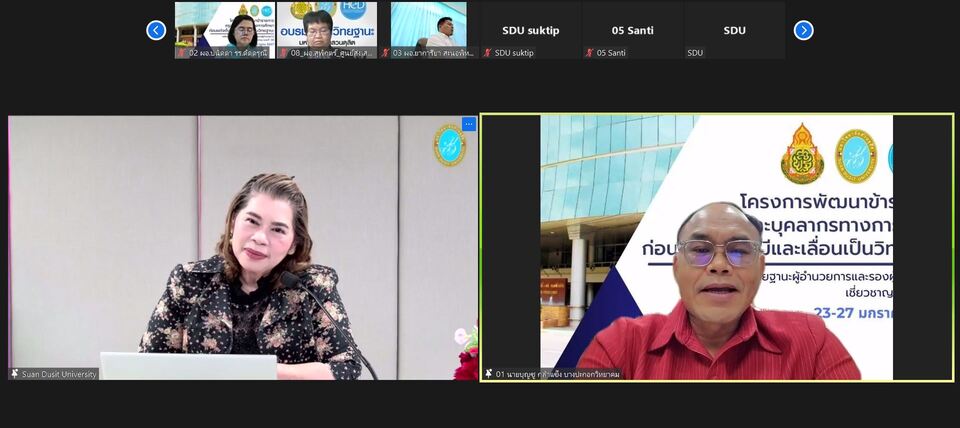Select participant 08 video thumbnail
Viewport: 960px width, 428px height.
click(327, 30)
